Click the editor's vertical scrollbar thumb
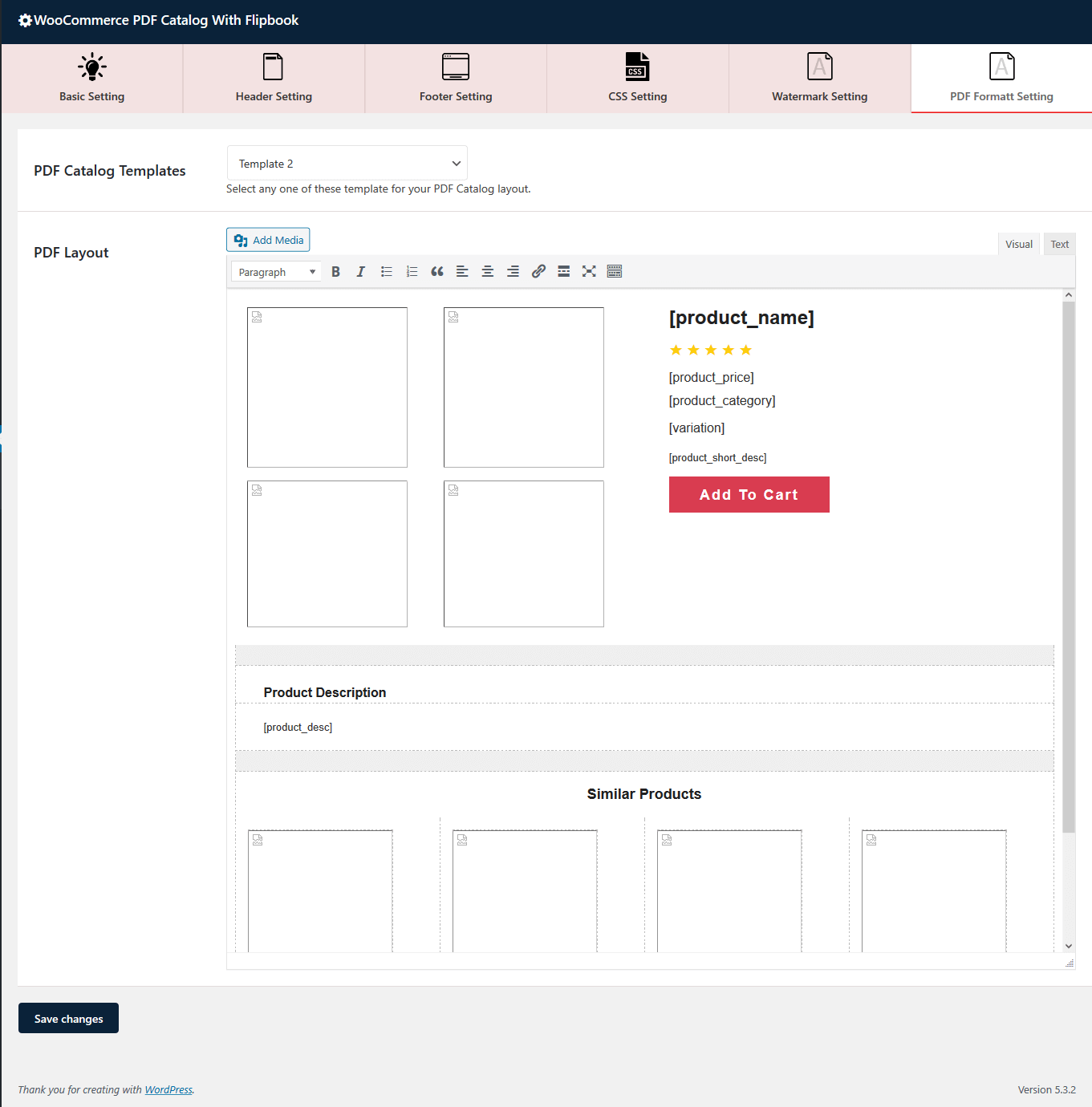Screen dimensions: 1092x1107 [x=1069, y=567]
